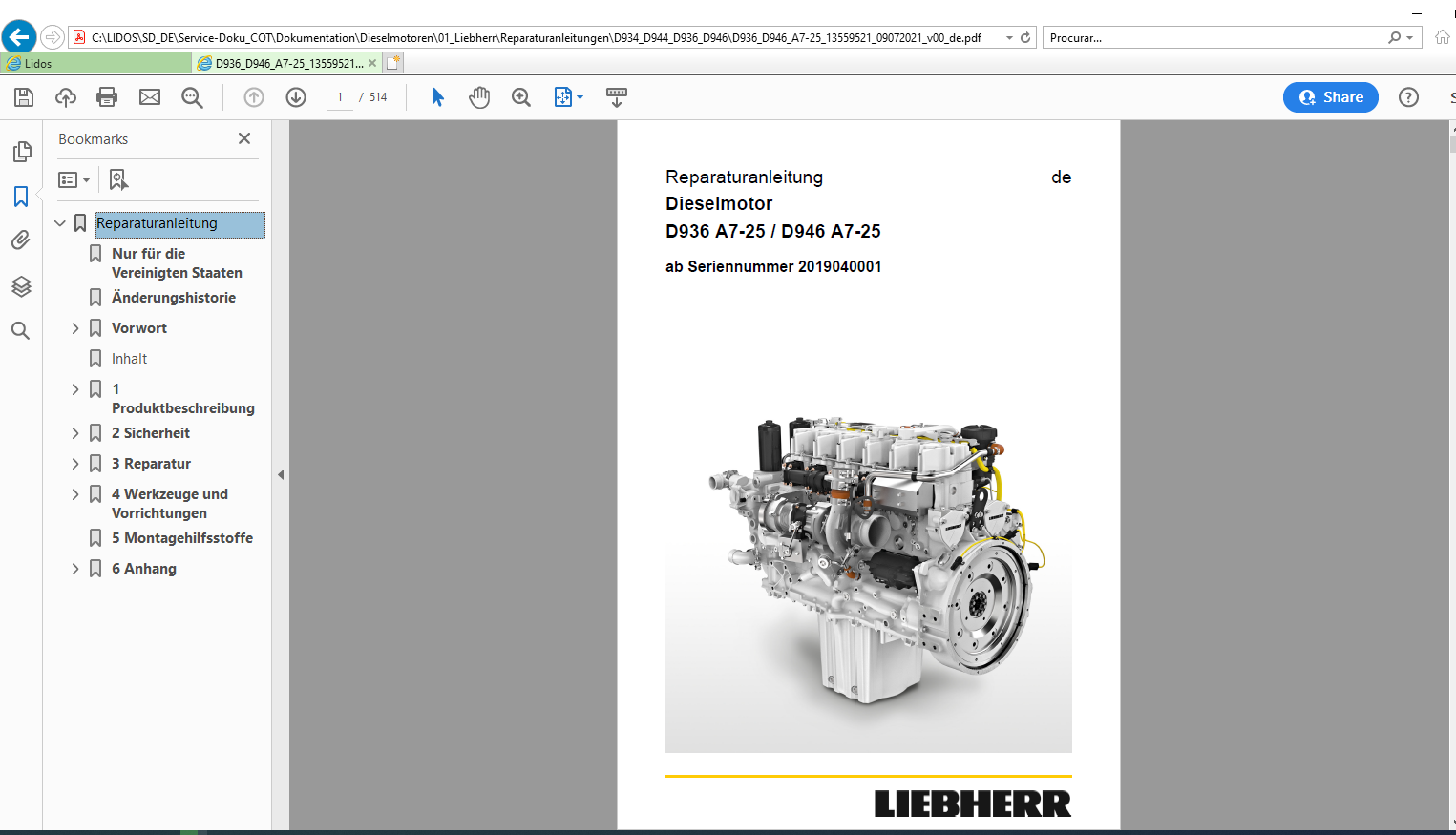Open the Attachments paperclip panel
Viewport: 1456px width, 835px height.
21,240
